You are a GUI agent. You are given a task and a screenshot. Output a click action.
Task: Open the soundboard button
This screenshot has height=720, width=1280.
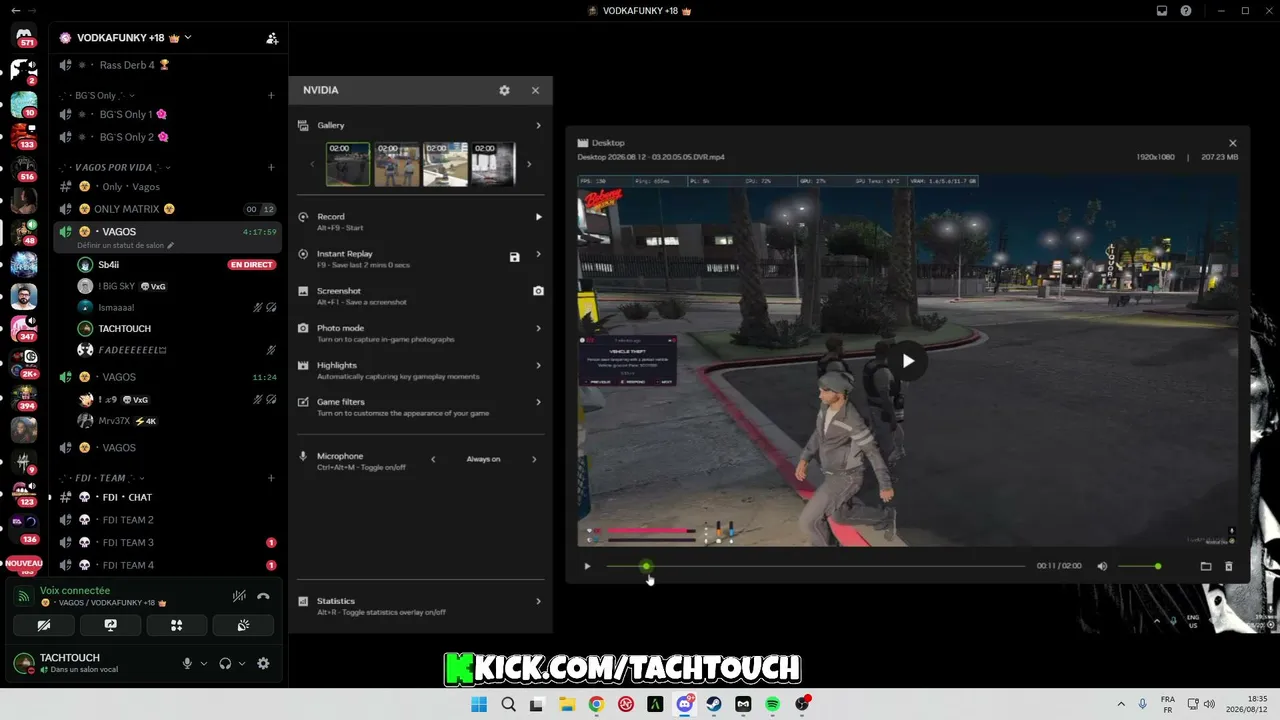[244, 625]
